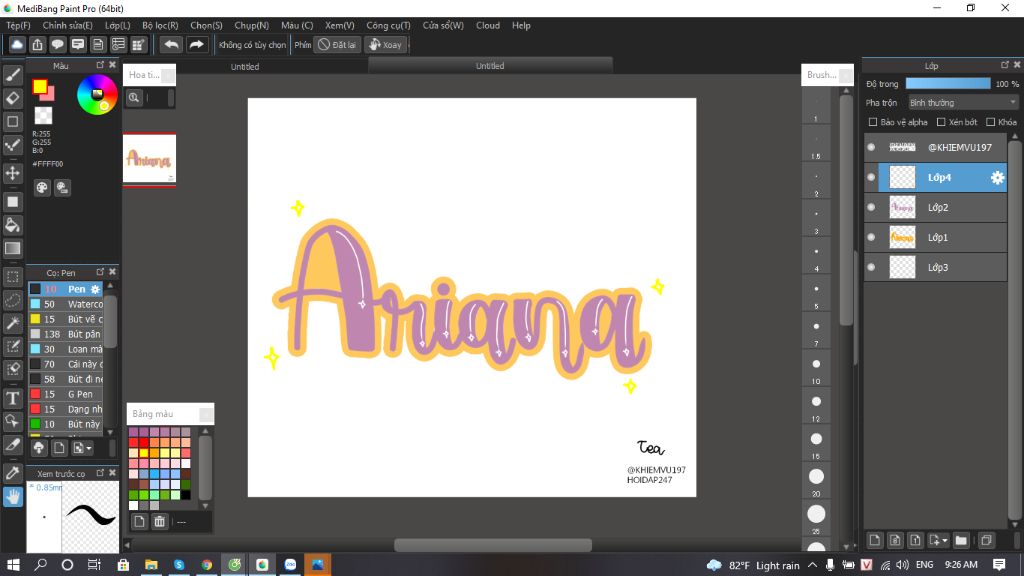This screenshot has height=576, width=1024.
Task: Open the Cửa sổ(W) menu
Action: [443, 25]
